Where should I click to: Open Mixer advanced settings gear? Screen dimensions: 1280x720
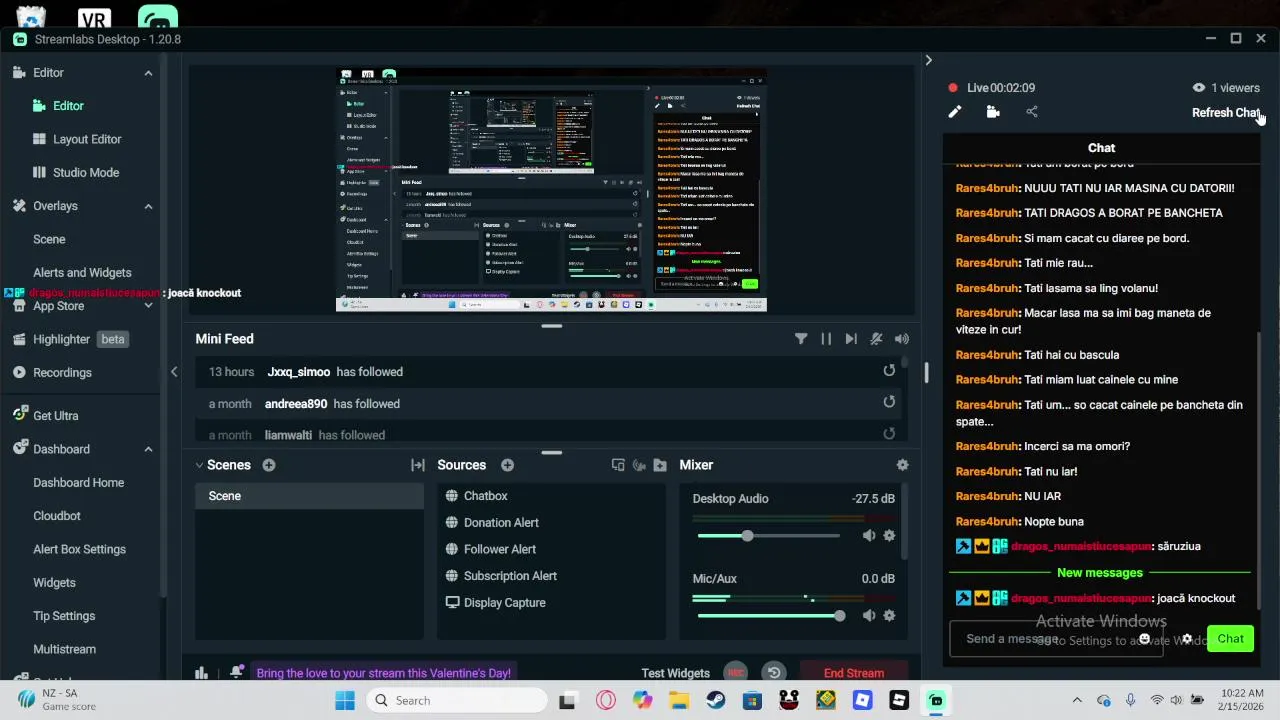click(x=902, y=465)
